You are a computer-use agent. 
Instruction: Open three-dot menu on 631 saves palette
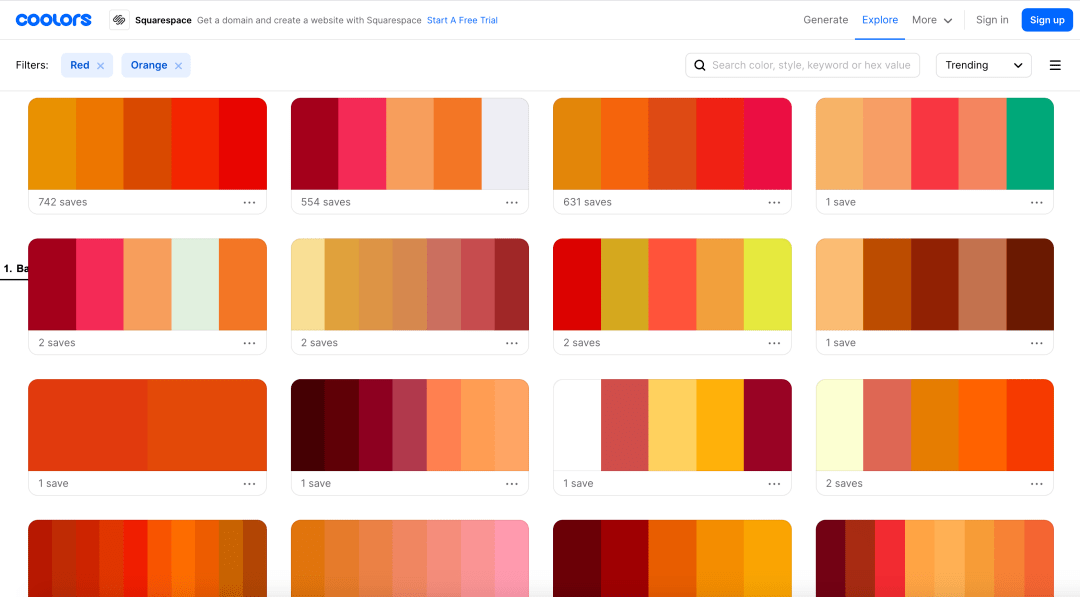point(774,202)
